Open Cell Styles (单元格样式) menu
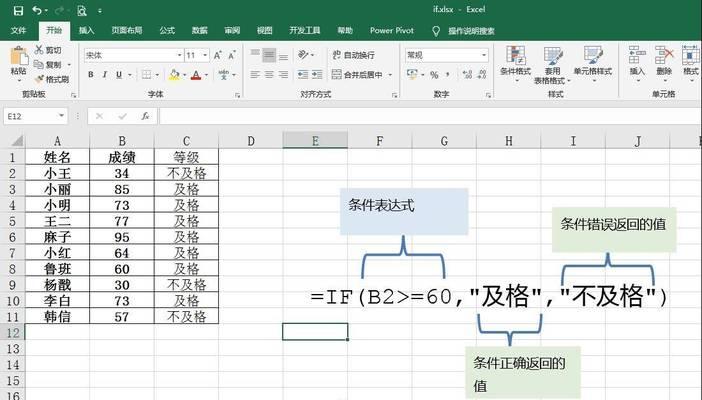702x400 pixels. [x=593, y=64]
